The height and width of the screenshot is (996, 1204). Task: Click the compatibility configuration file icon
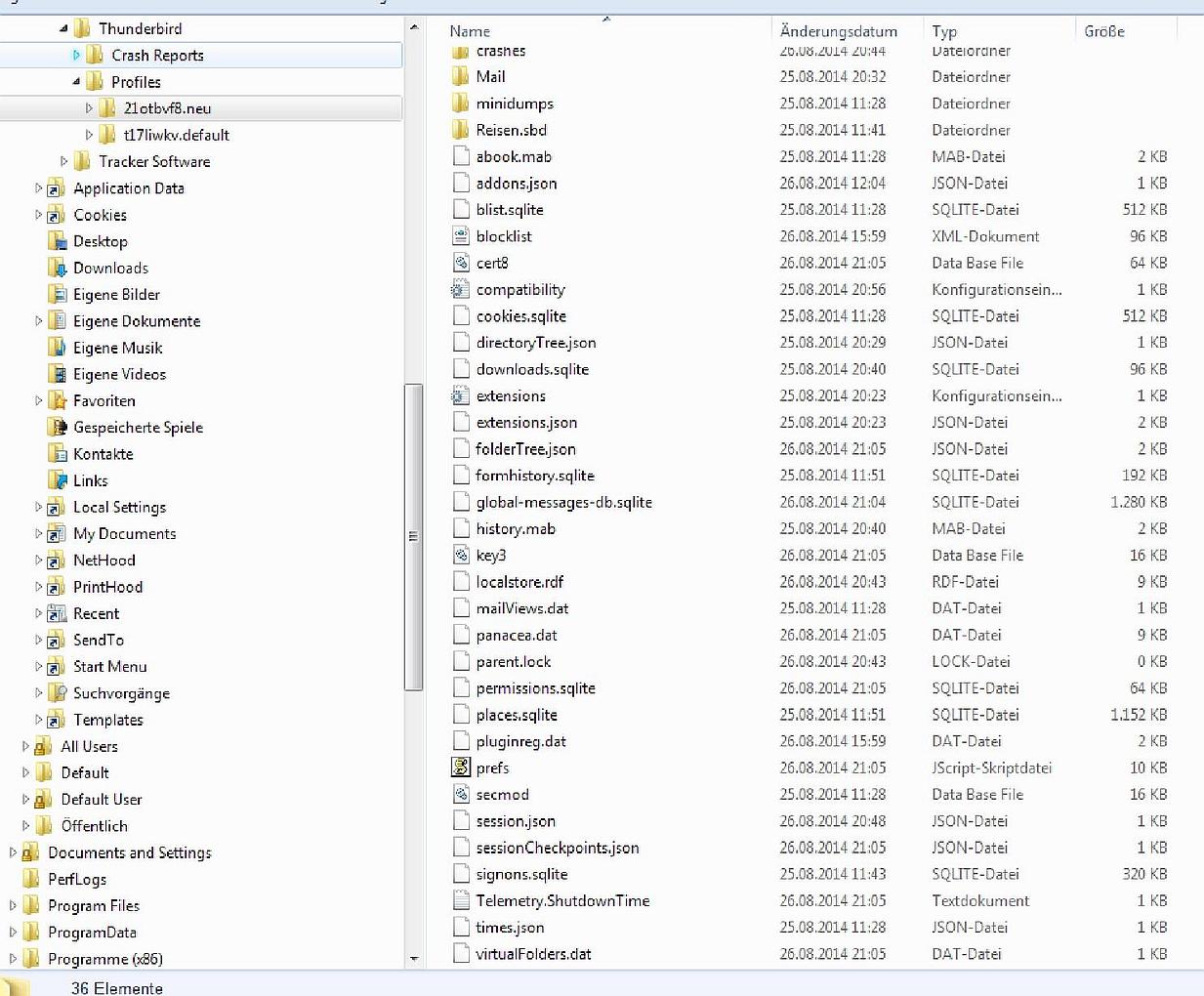tap(461, 289)
